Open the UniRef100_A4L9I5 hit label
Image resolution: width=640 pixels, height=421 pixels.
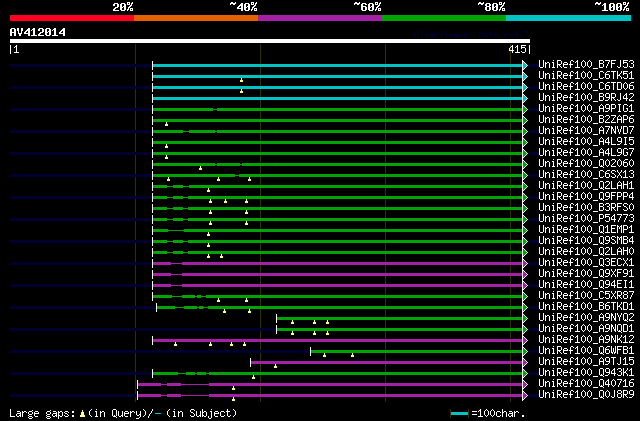[586, 142]
